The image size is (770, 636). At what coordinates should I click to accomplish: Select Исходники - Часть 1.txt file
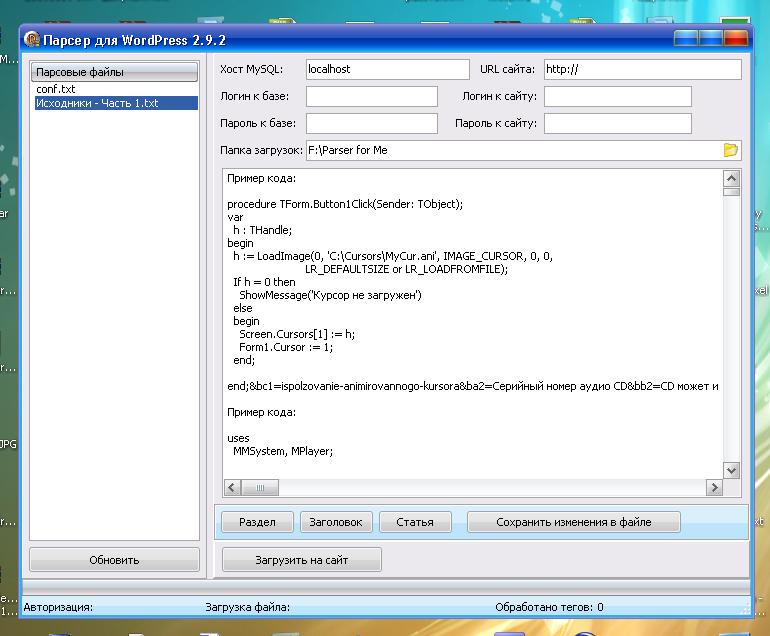coord(97,103)
